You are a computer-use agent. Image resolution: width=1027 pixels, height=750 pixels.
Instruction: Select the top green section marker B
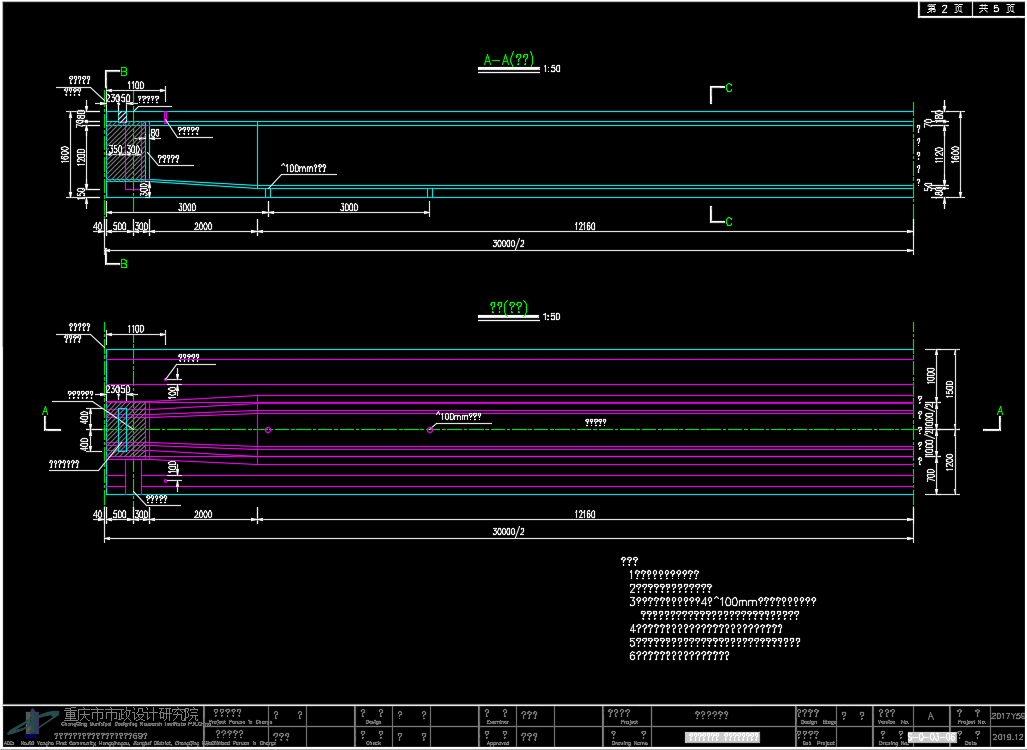123,71
